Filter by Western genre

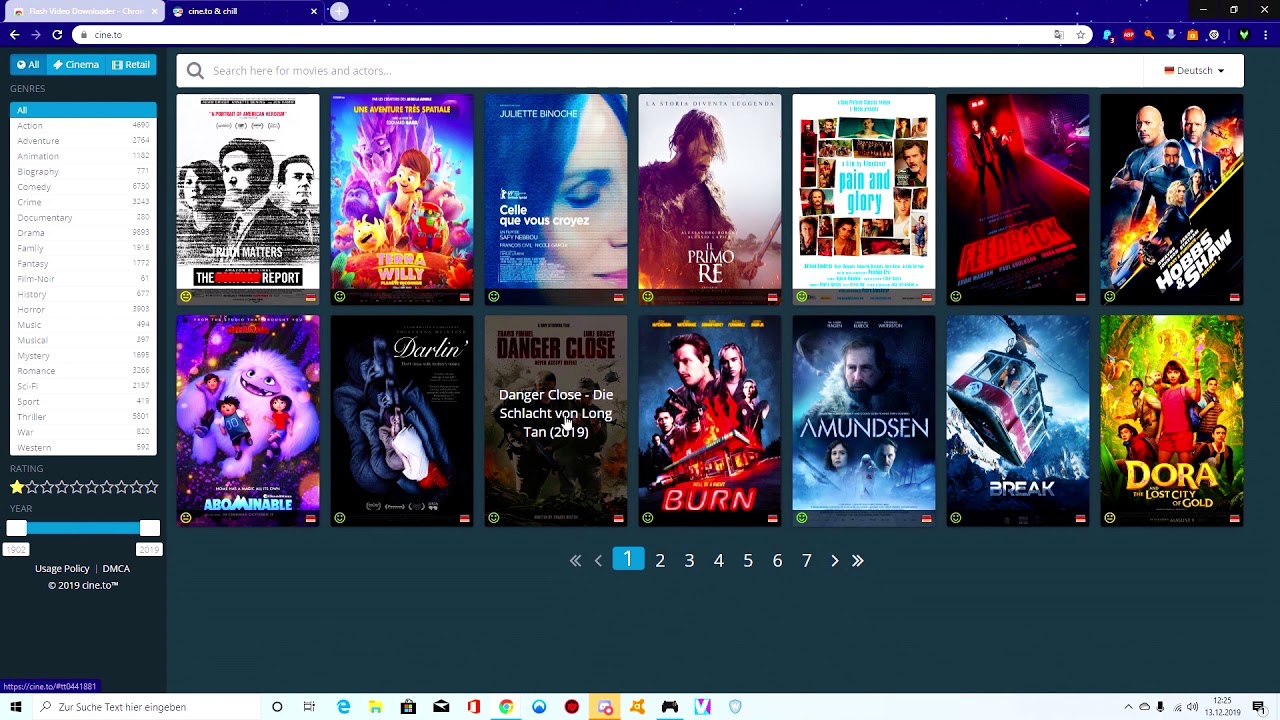[83, 448]
